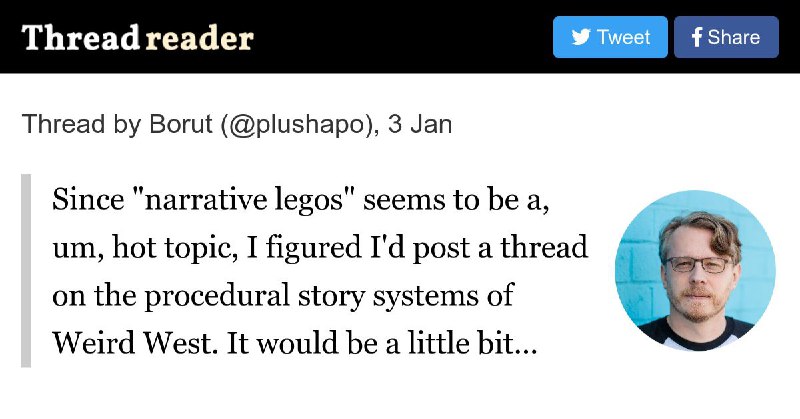This screenshot has width=800, height=419.
Task: Click the word "Thread" in header logo
Action: (x=80, y=38)
